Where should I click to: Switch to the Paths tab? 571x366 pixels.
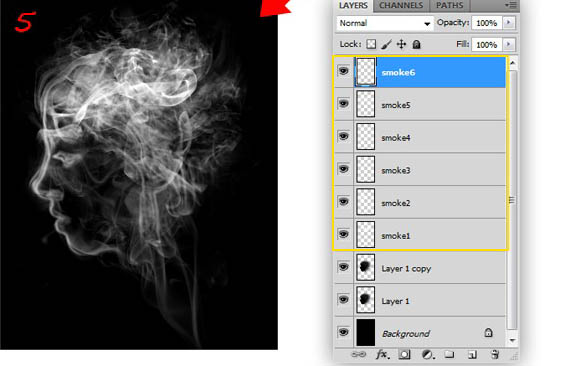click(449, 5)
